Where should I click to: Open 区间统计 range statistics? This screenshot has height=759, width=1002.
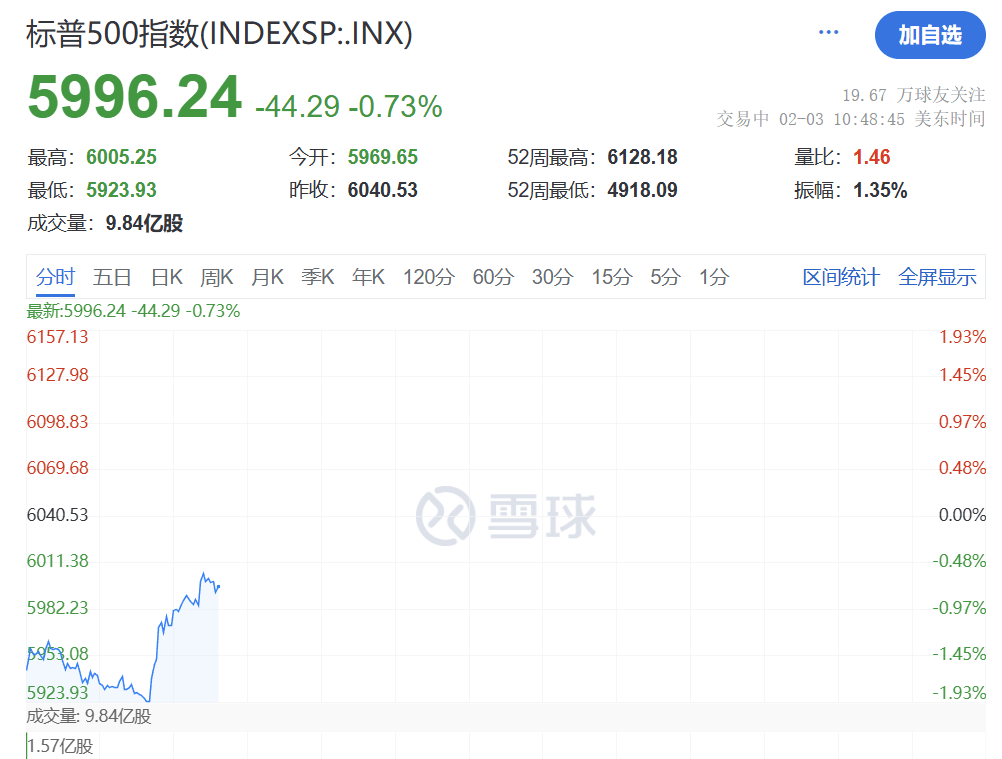pos(841,277)
